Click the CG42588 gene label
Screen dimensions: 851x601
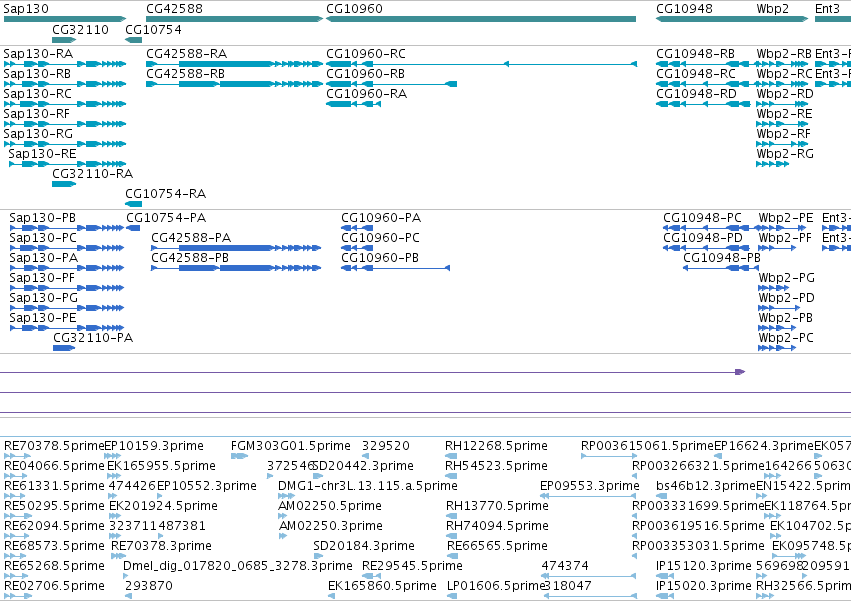174,9
